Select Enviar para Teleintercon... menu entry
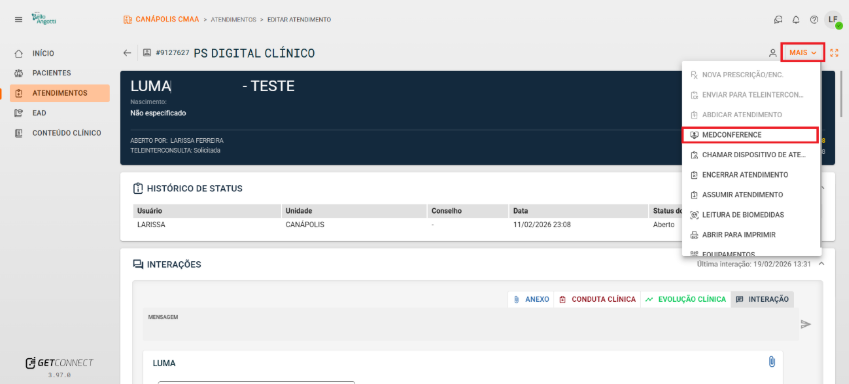 751,95
